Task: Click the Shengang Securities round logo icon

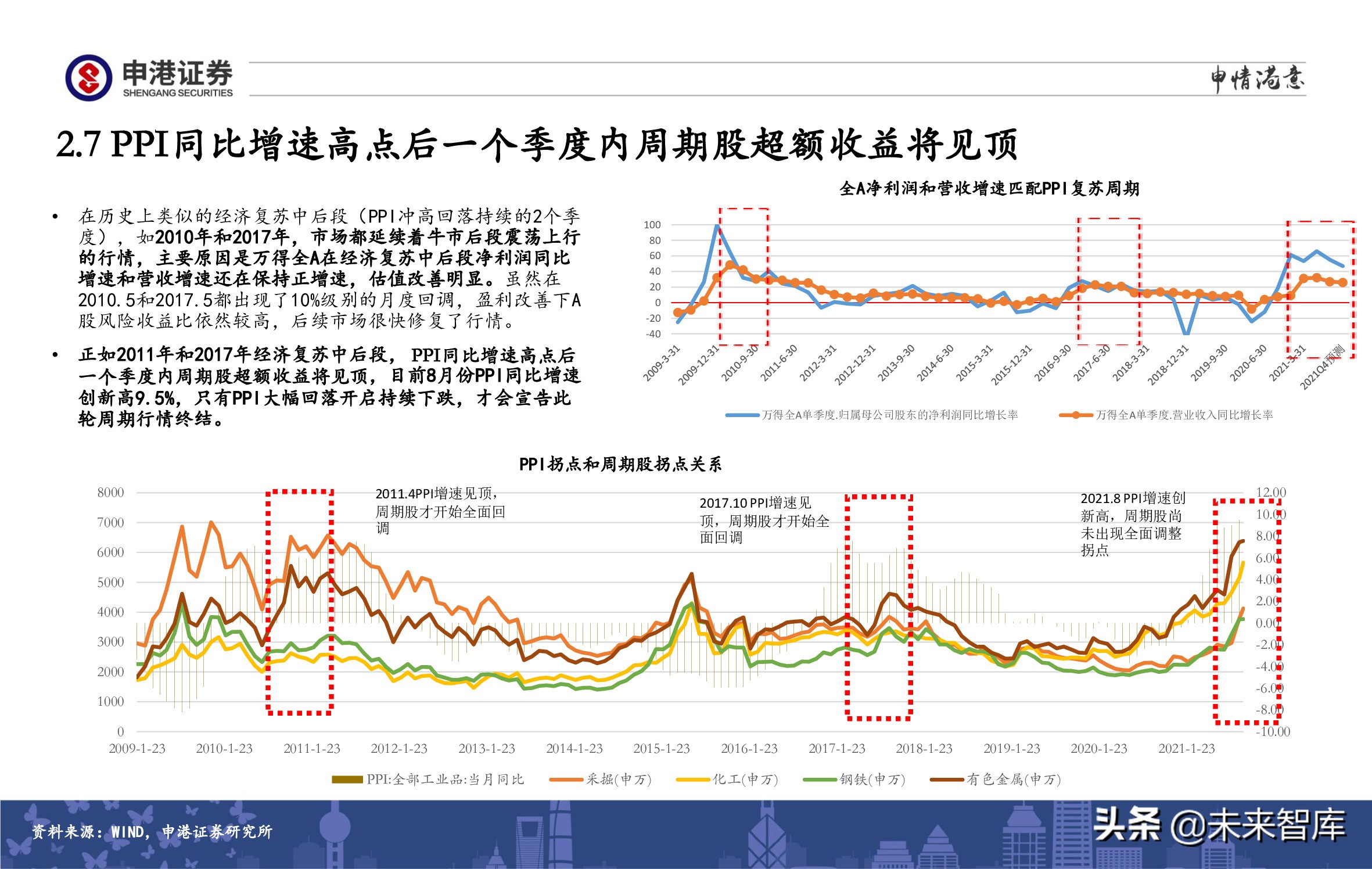Action: (89, 78)
